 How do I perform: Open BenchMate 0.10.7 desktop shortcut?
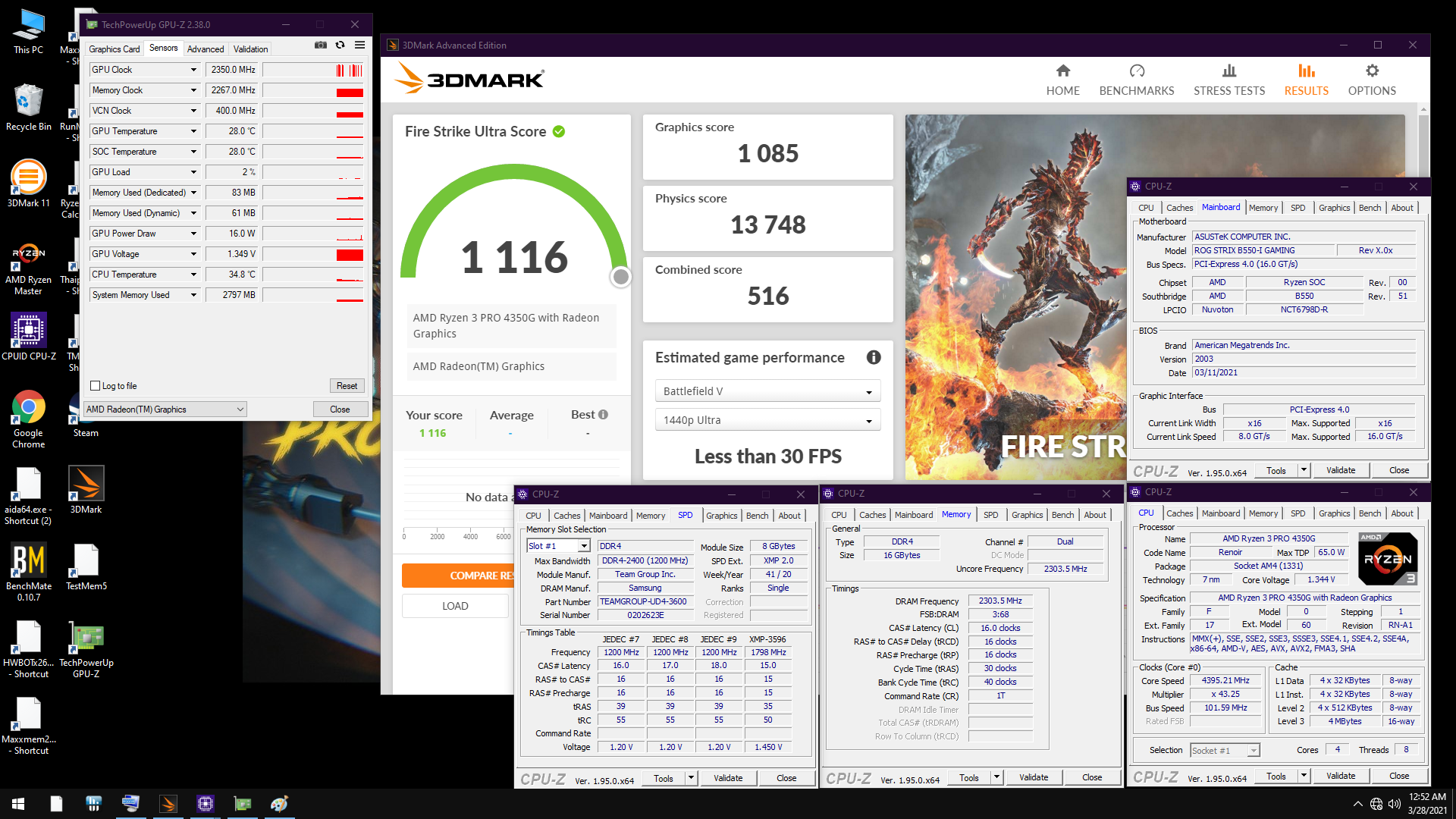point(29,573)
